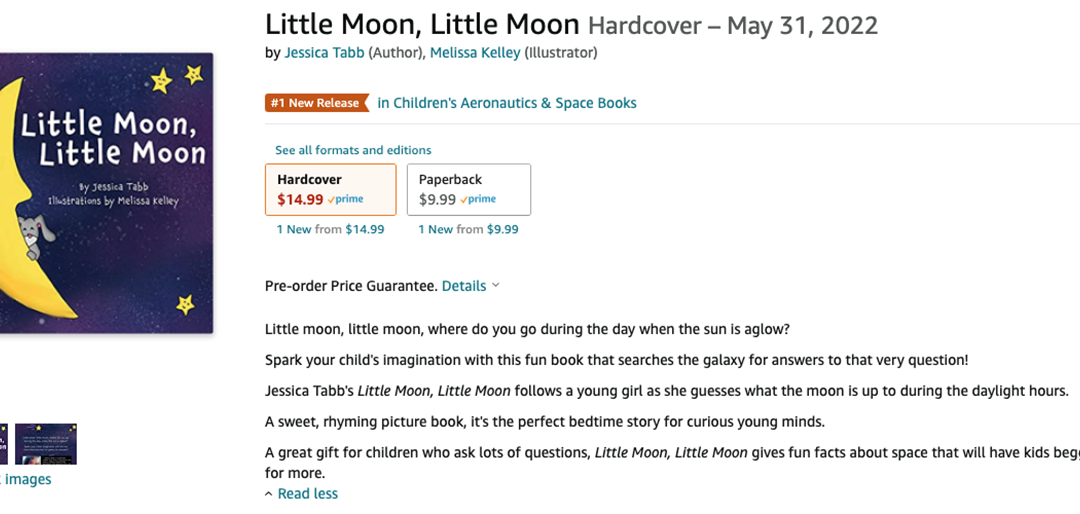The height and width of the screenshot is (514, 1080).
Task: Click the $14.99 Hardcover price
Action: [x=300, y=200]
